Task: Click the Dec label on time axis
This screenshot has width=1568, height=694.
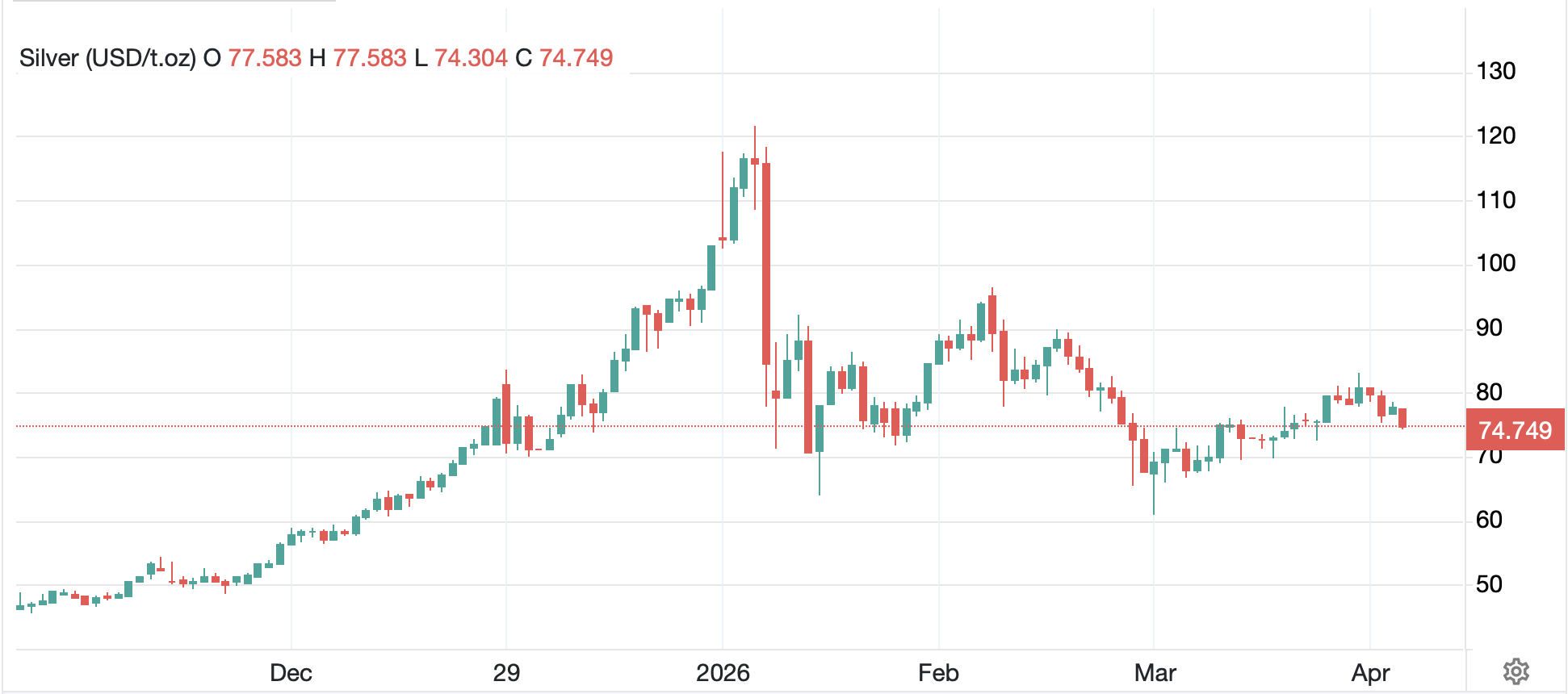Action: pos(291,672)
